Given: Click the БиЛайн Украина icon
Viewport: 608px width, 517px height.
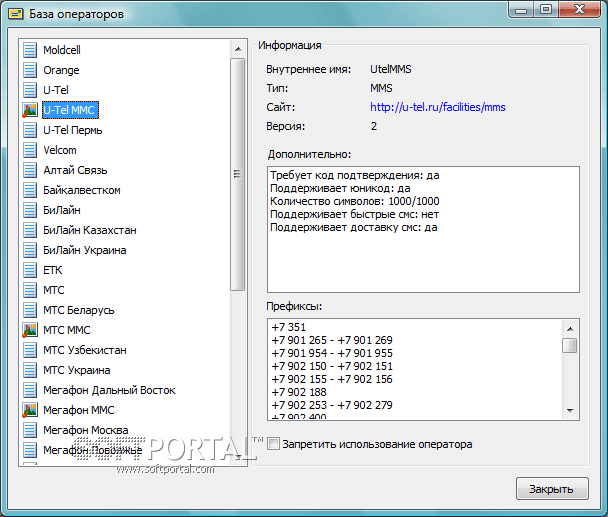Looking at the screenshot, I should pos(30,250).
